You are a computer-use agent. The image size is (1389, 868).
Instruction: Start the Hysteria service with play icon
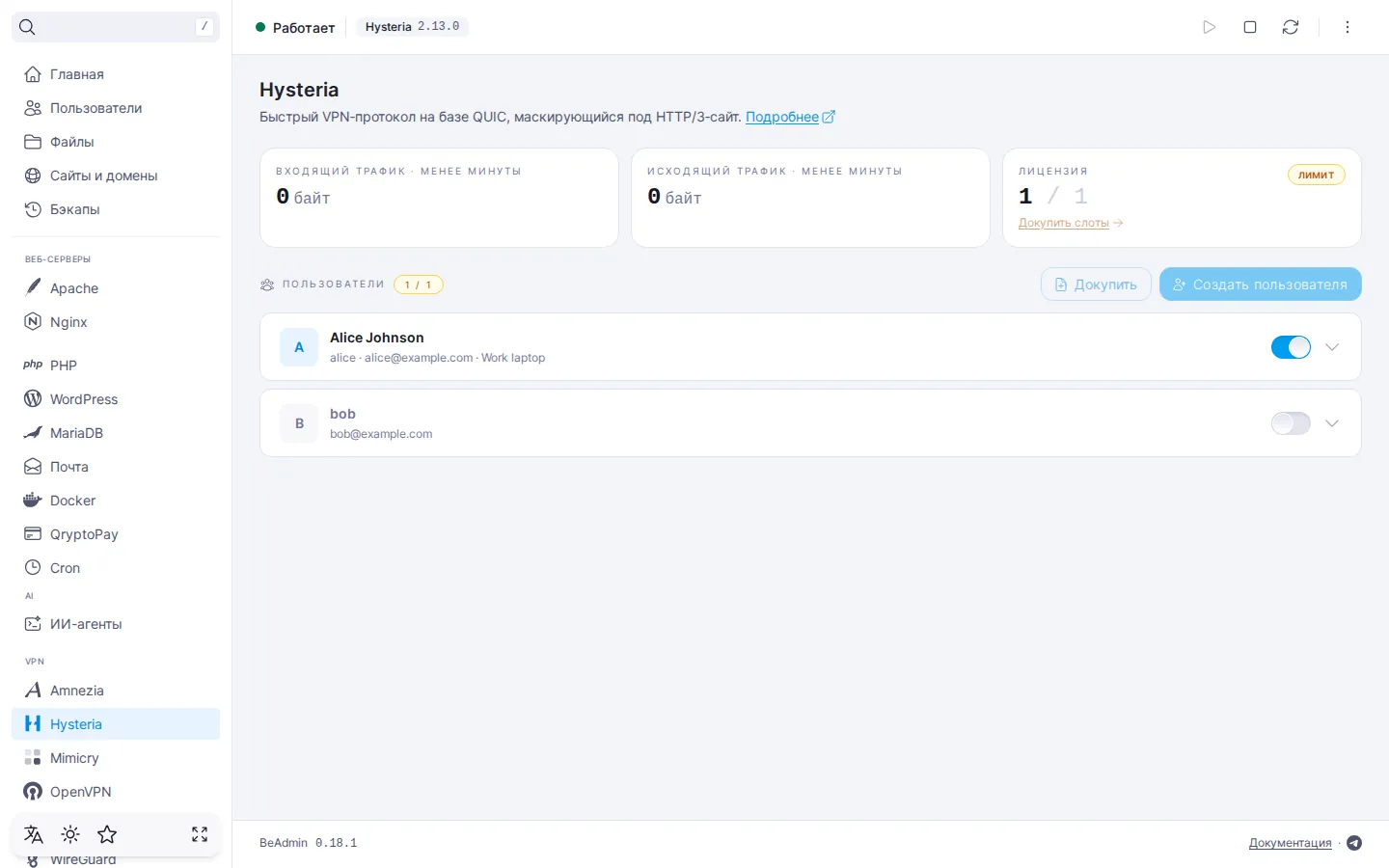[1210, 27]
